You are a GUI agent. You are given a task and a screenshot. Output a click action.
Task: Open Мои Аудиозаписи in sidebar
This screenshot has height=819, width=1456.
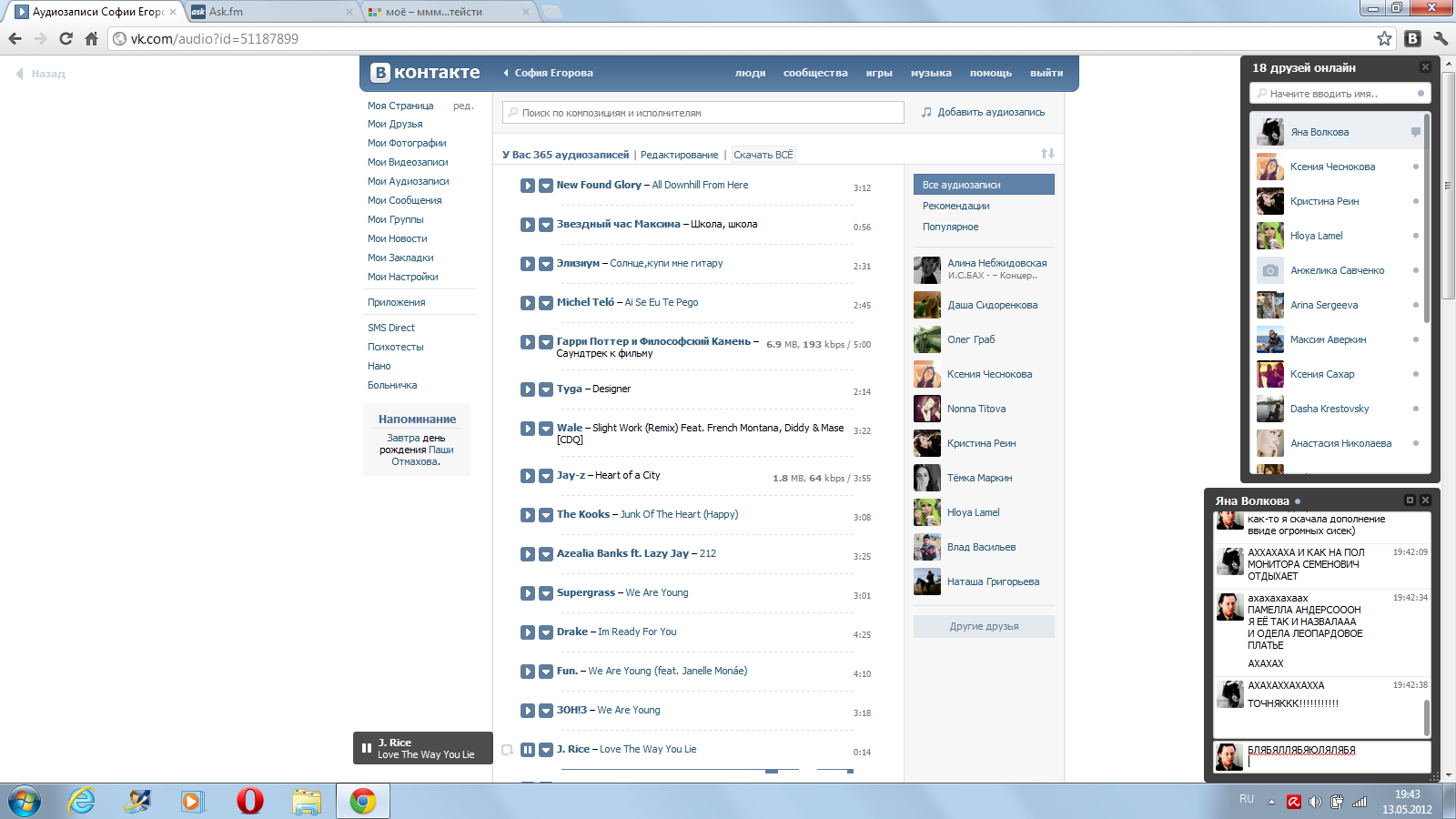click(x=409, y=181)
